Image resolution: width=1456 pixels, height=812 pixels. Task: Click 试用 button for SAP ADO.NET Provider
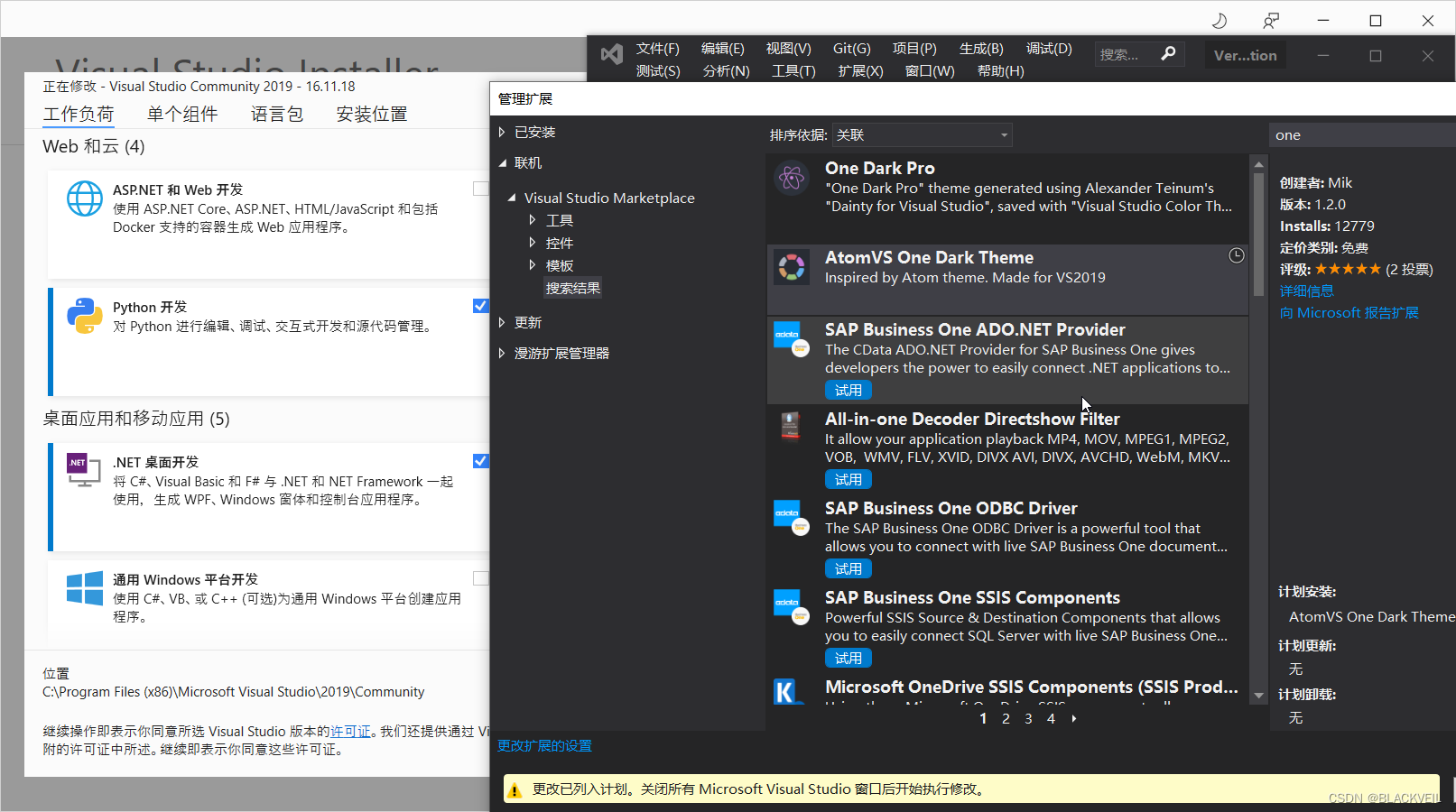tap(848, 391)
